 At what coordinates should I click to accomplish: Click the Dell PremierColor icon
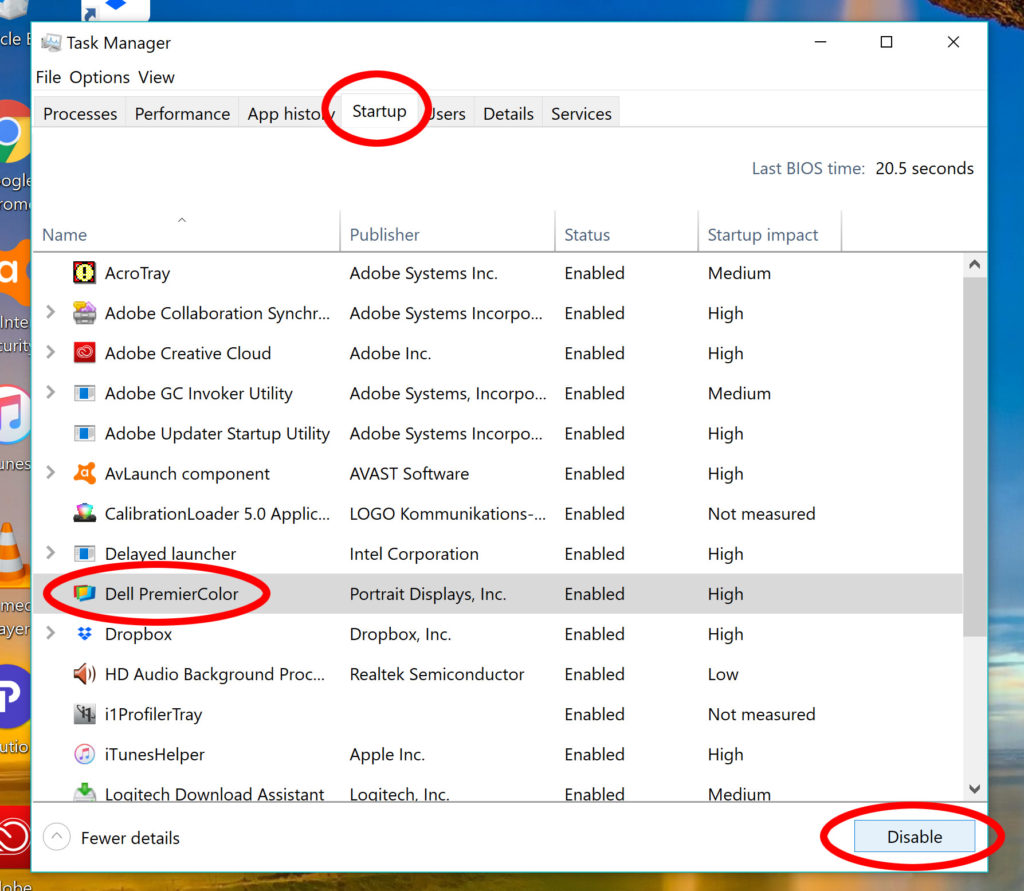85,594
